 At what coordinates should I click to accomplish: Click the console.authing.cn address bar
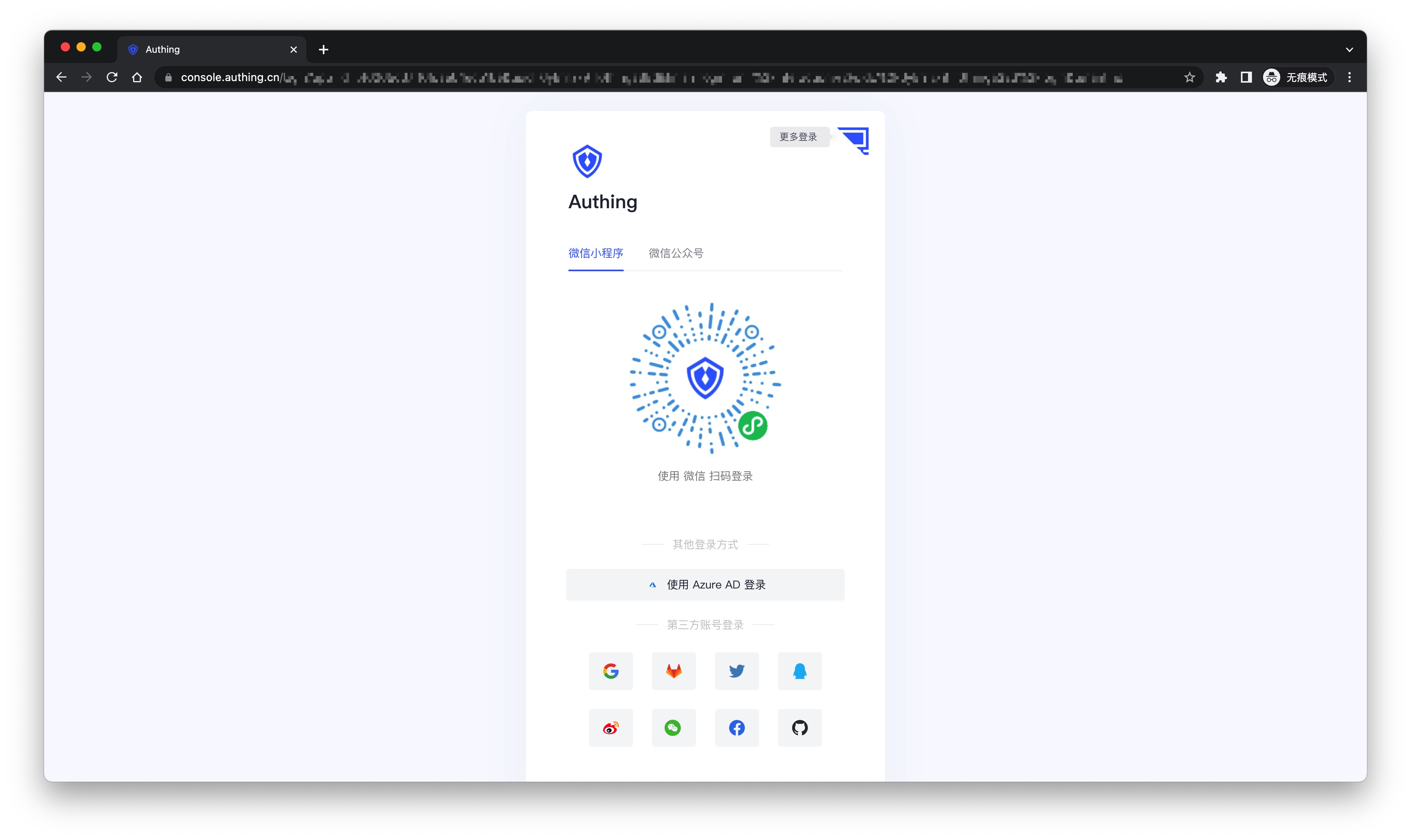click(651, 78)
